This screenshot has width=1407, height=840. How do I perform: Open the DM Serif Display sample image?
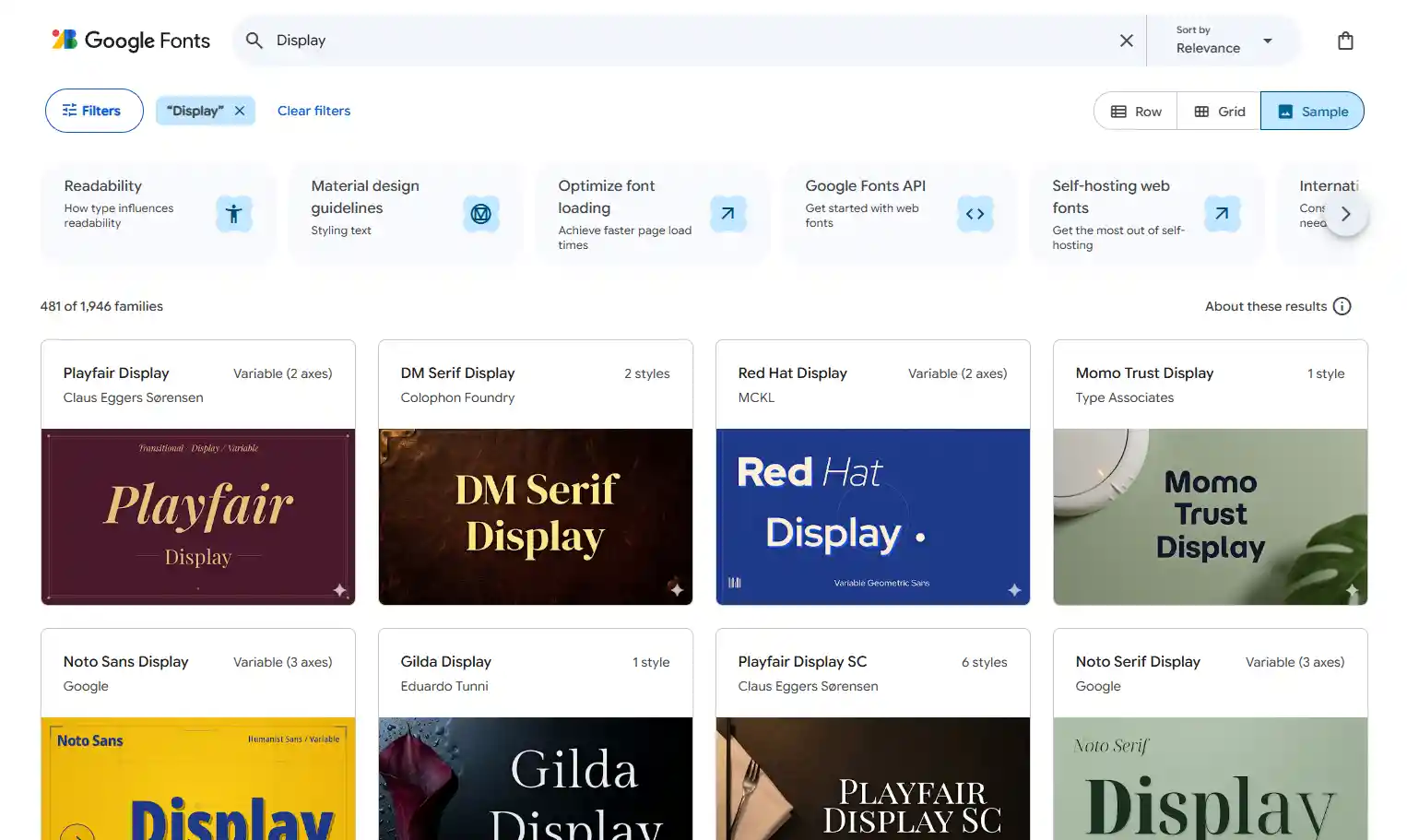[x=536, y=516]
